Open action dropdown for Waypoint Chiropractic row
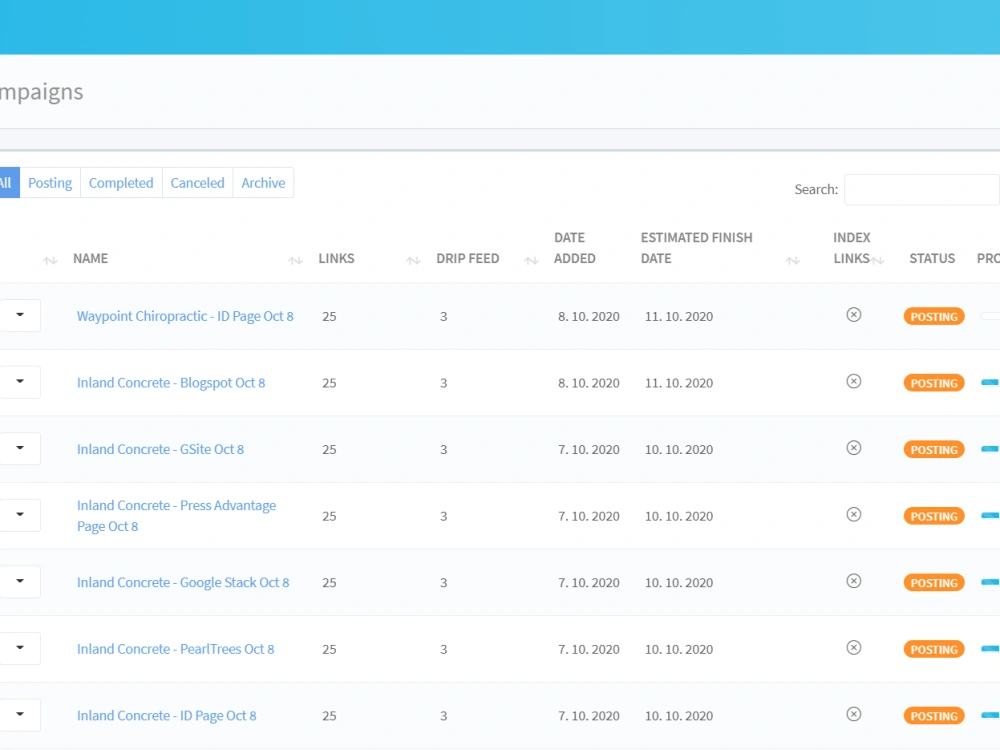1000x750 pixels. coord(20,315)
